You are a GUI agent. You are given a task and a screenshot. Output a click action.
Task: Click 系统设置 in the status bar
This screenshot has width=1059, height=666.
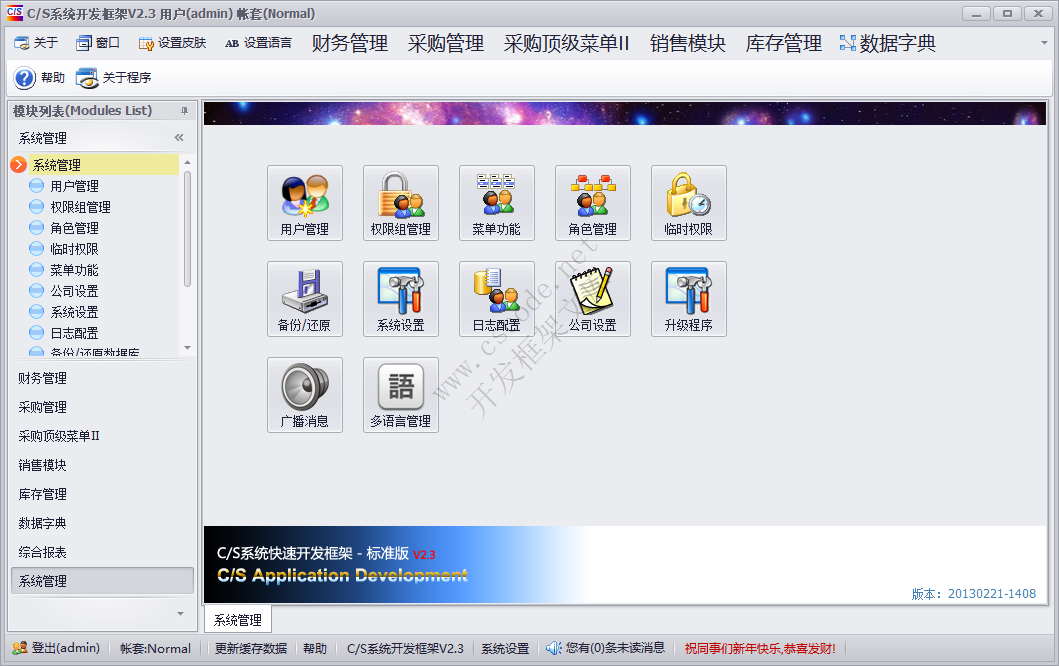pyautogui.click(x=505, y=648)
